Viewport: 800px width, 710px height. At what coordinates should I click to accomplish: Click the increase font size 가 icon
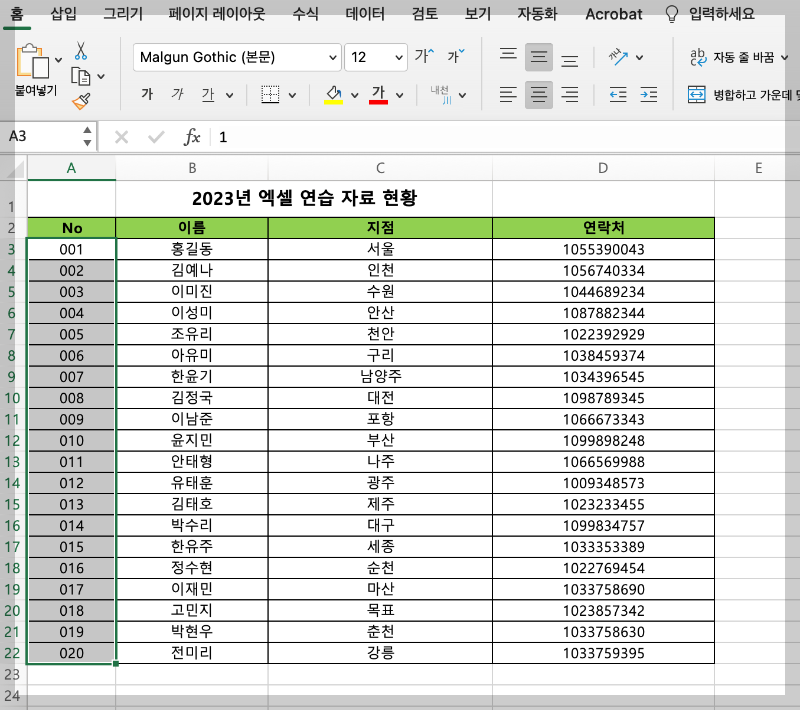[421, 57]
